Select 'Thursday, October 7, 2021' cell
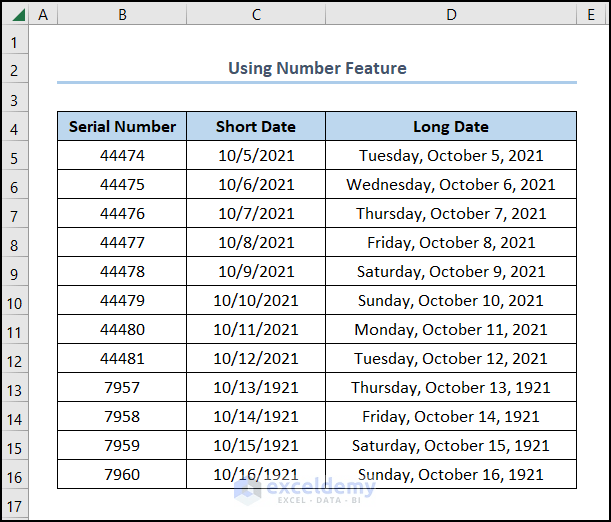This screenshot has width=611, height=522. (451, 213)
